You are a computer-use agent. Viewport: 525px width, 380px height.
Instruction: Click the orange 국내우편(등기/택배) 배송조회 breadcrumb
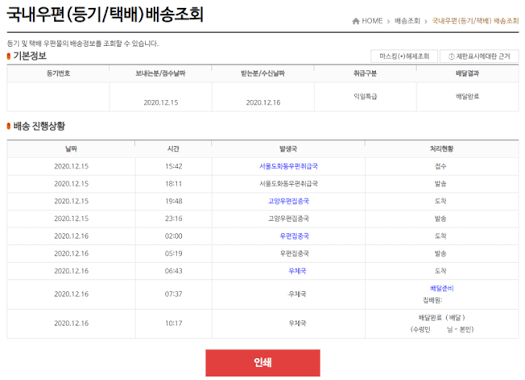[x=475, y=21]
